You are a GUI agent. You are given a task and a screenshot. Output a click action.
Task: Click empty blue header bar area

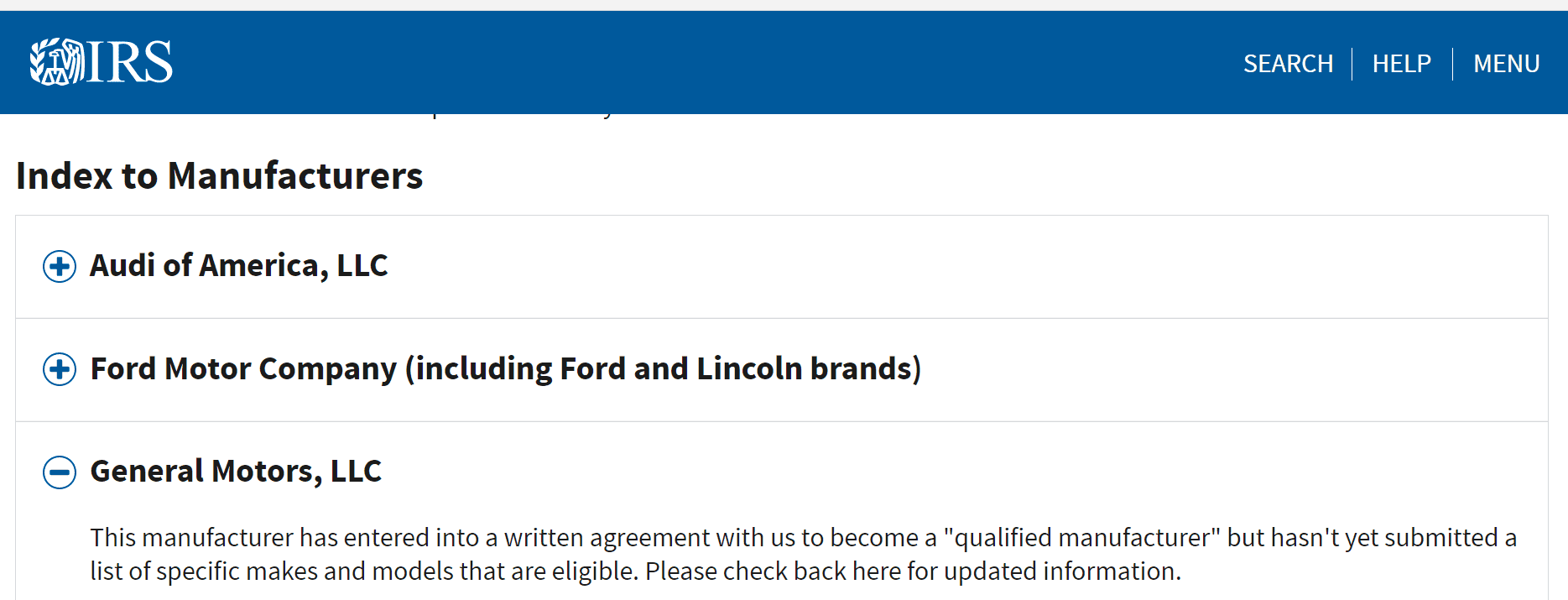click(671, 62)
